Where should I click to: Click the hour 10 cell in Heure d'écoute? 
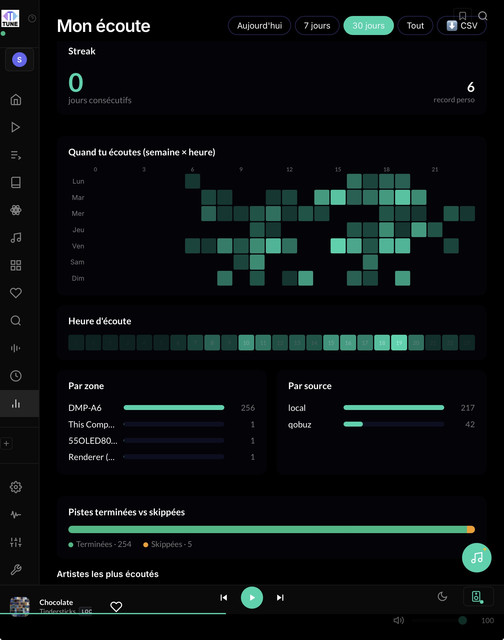coord(246,342)
